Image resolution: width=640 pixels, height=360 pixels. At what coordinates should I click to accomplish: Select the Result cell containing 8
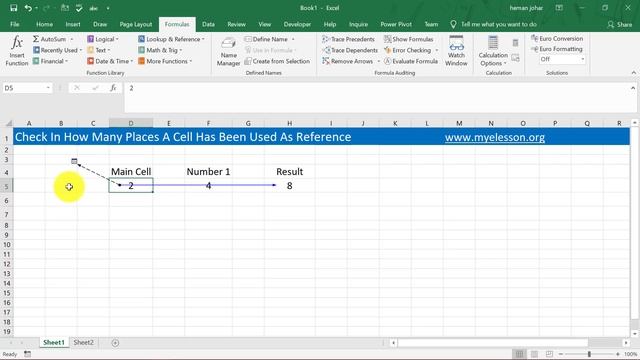[x=289, y=186]
